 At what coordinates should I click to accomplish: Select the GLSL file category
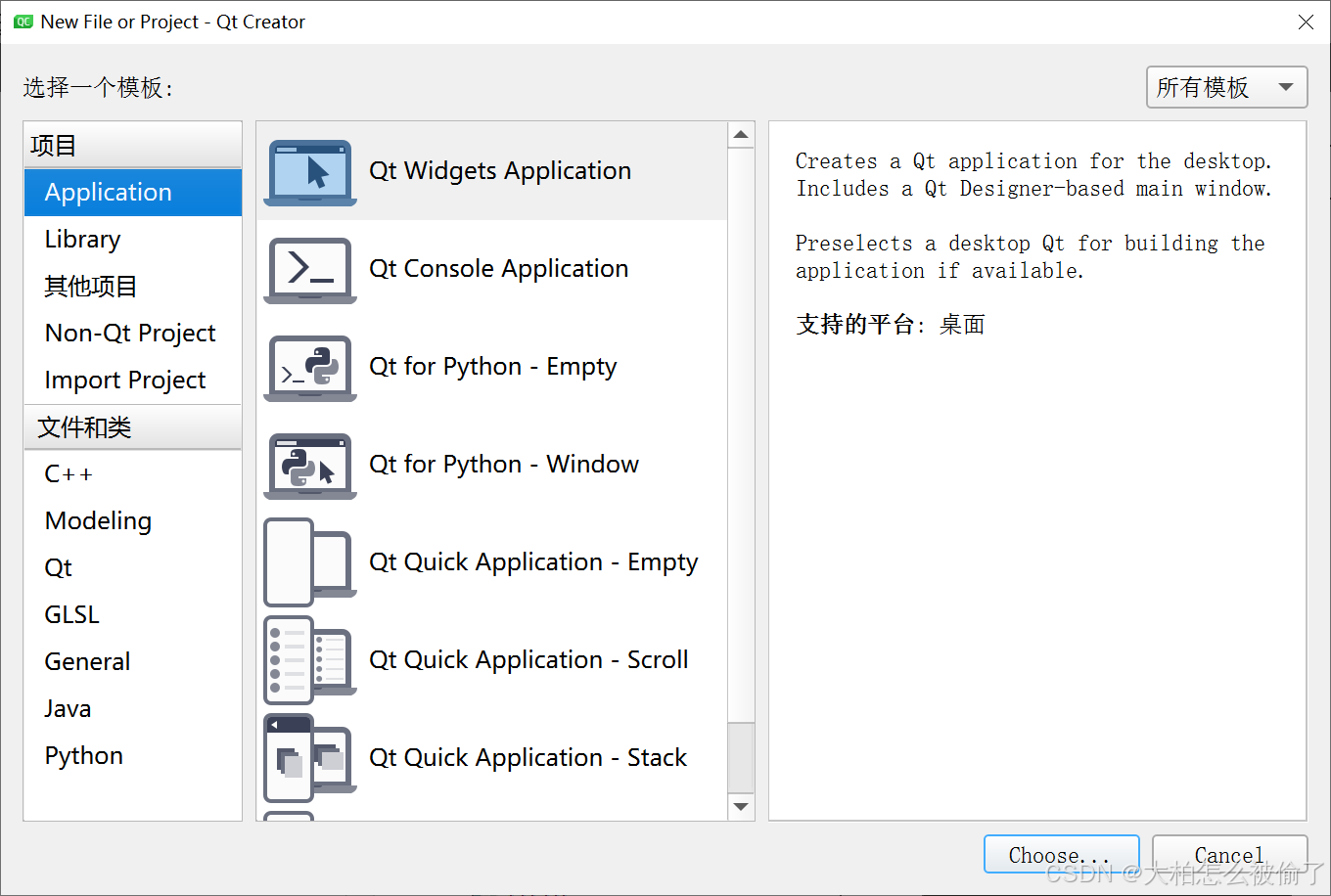click(x=72, y=615)
